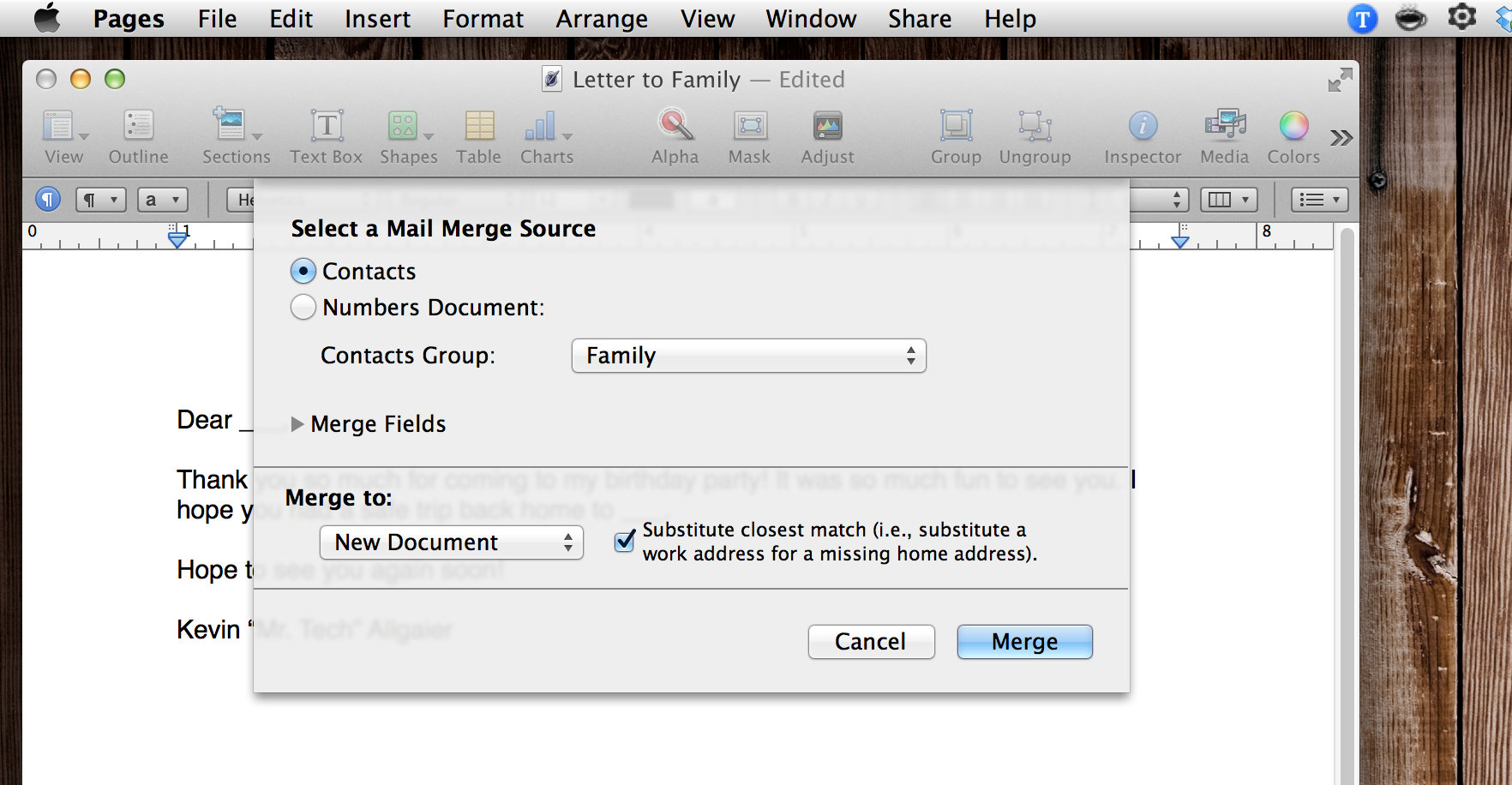
Task: Open the Merge to New Document dropdown
Action: pyautogui.click(x=452, y=542)
